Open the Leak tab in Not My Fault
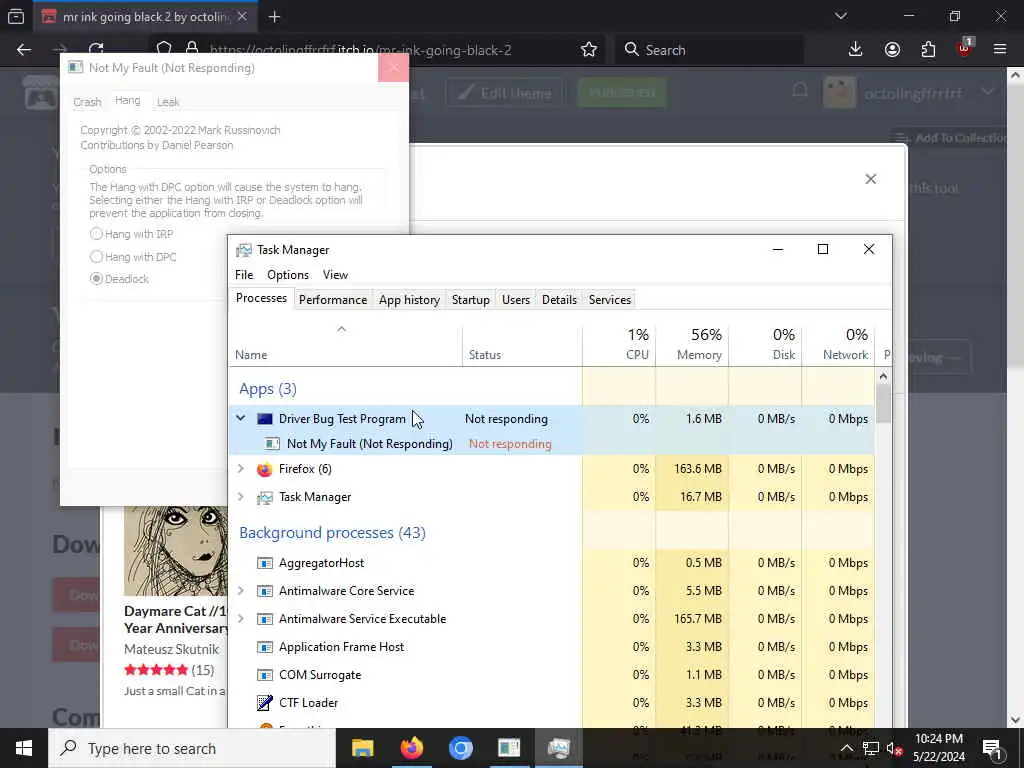 click(168, 102)
